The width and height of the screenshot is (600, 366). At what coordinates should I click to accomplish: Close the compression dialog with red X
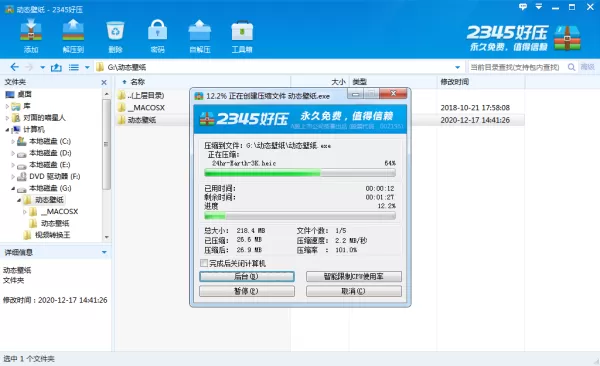393,94
